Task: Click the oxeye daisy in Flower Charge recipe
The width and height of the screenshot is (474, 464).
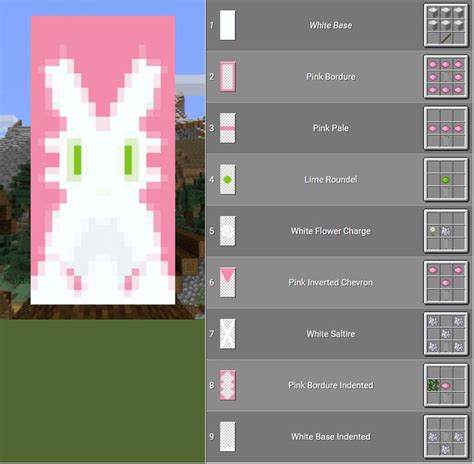Action: pos(433,231)
